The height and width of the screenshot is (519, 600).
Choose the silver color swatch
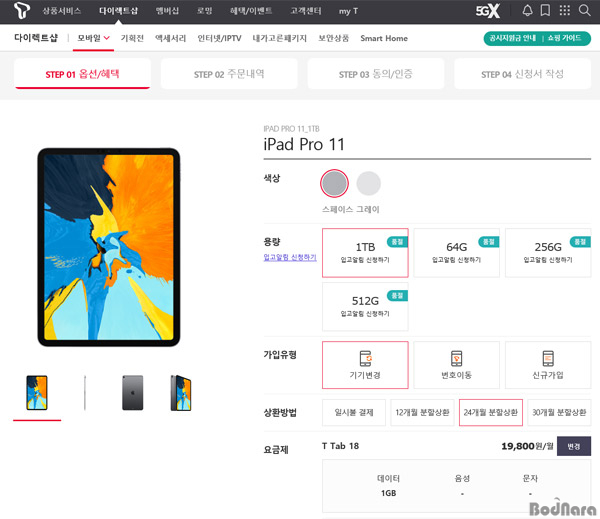[368, 183]
